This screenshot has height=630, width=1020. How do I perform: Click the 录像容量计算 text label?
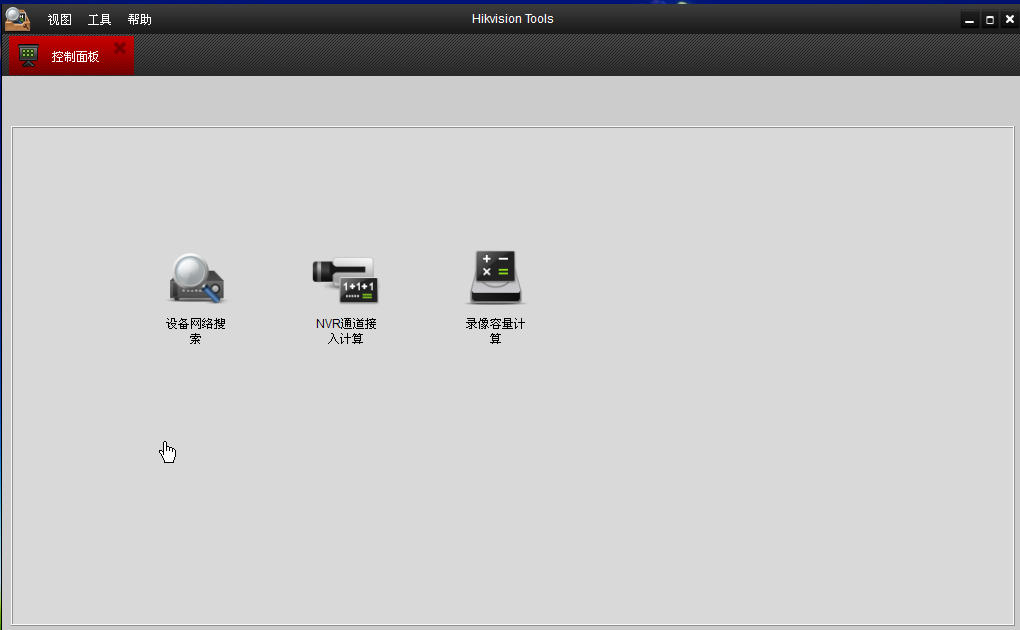click(x=495, y=330)
